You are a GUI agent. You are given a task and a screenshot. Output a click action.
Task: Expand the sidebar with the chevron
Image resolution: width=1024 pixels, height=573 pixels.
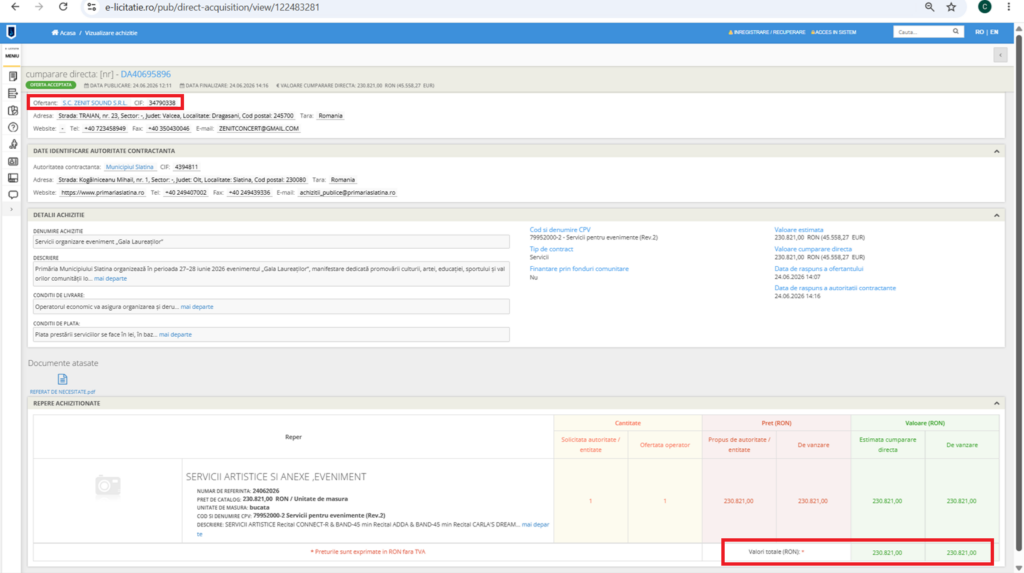click(x=12, y=210)
